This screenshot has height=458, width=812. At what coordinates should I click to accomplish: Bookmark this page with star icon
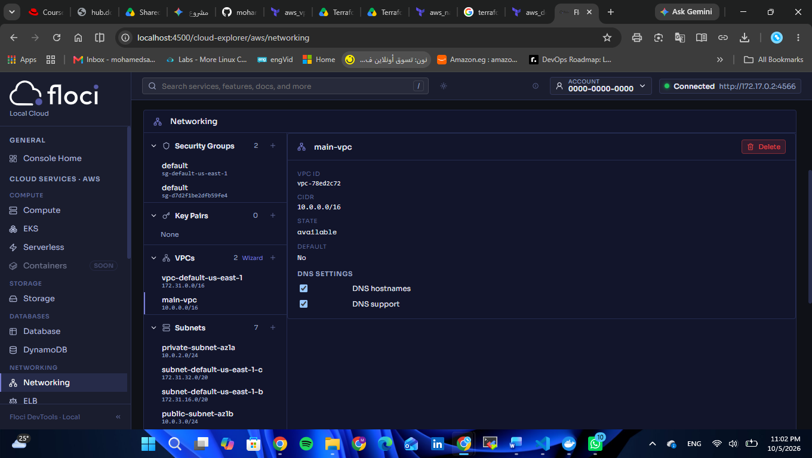[607, 38]
